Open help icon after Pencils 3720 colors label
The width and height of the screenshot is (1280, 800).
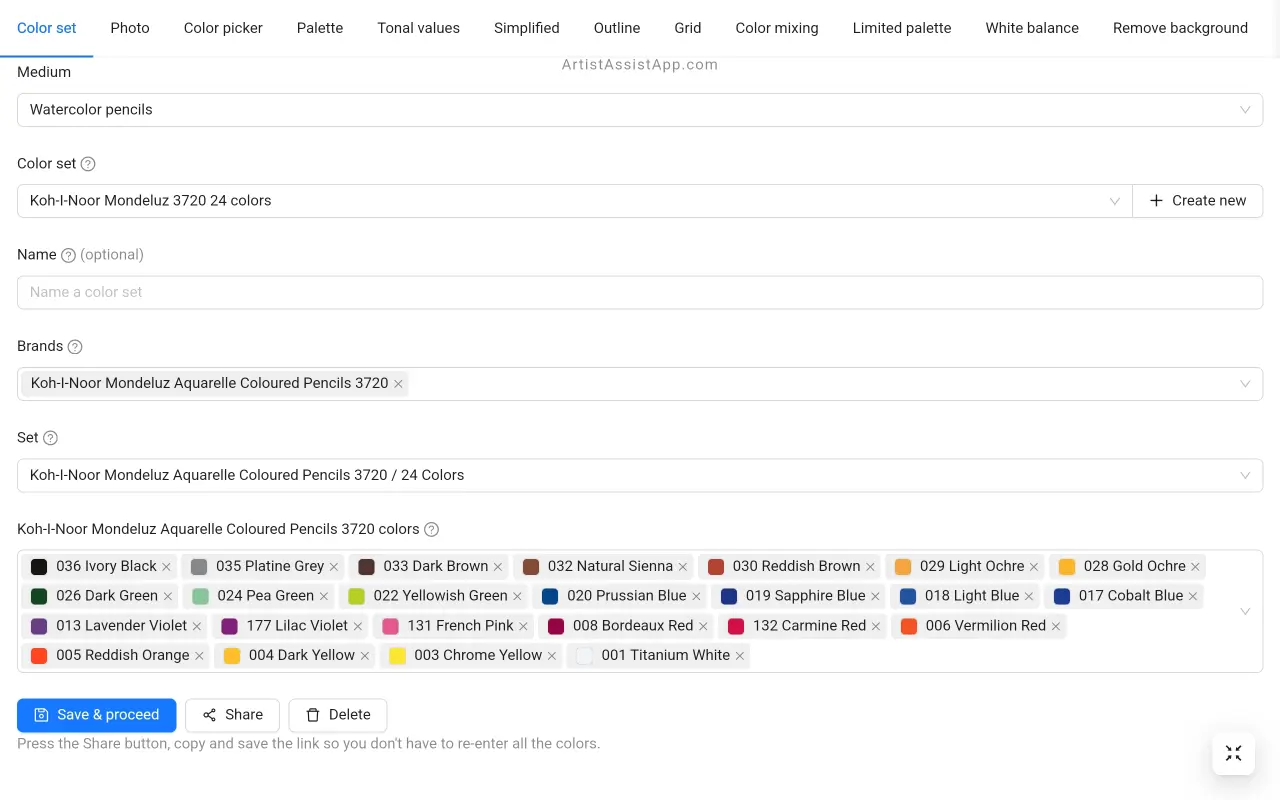(x=431, y=530)
